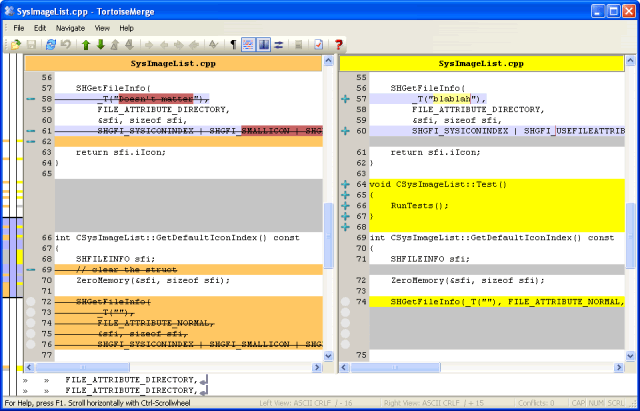Toggle the two-pane view toolbar button
The height and width of the screenshot is (411, 640).
(264, 45)
